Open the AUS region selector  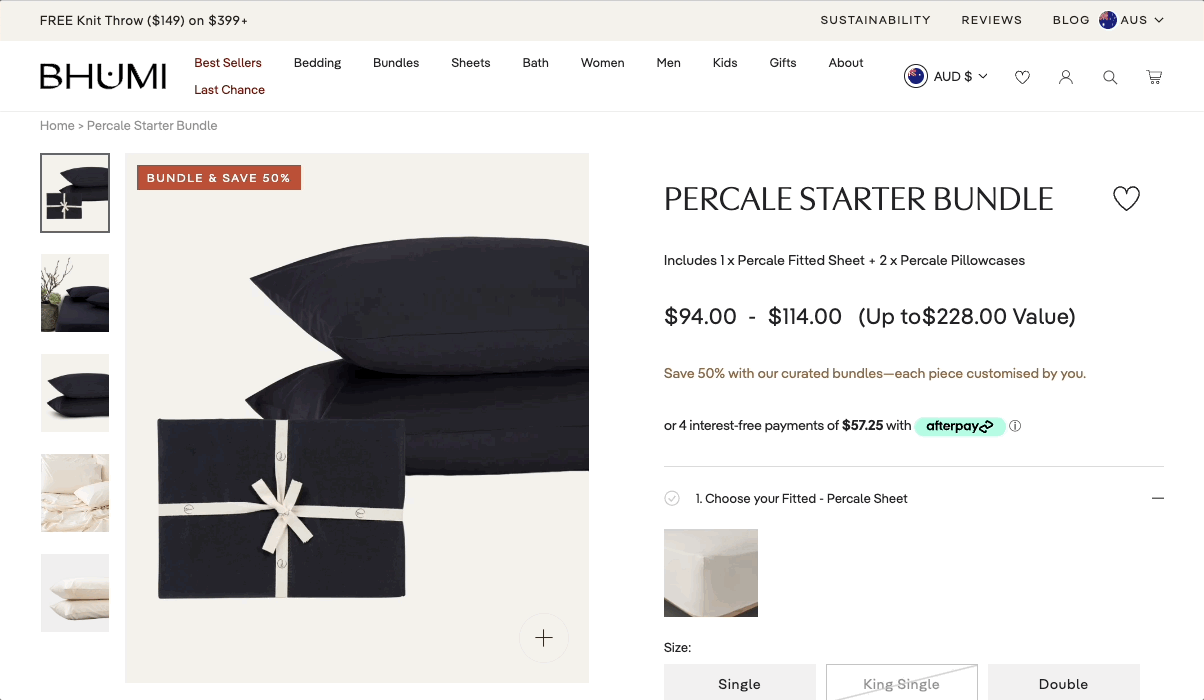(1132, 20)
